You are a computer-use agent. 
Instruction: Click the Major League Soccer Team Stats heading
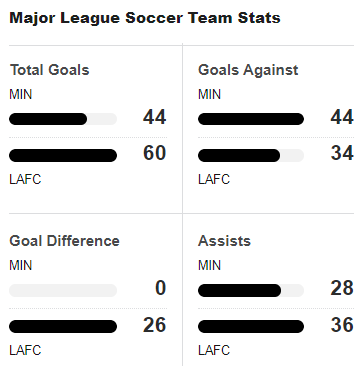point(145,18)
